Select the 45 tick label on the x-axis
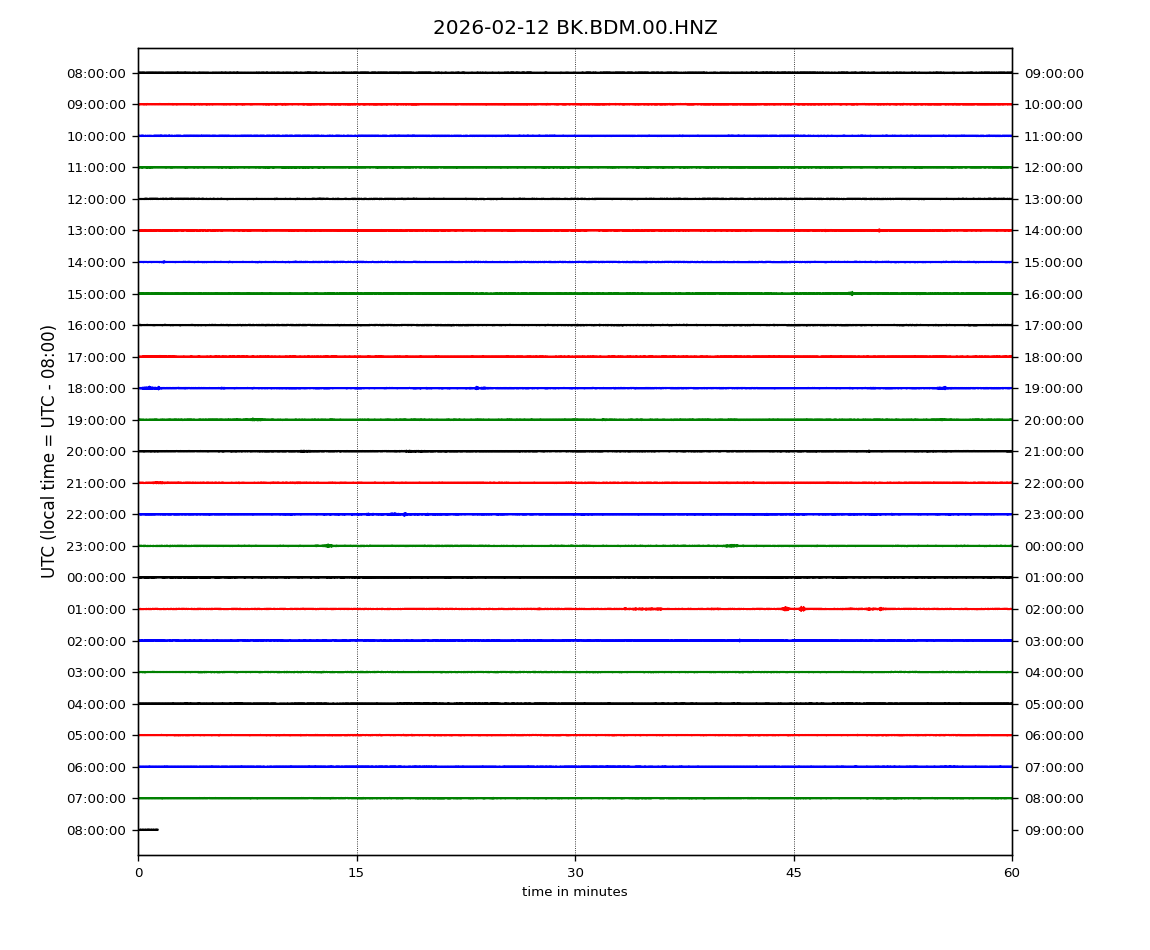The width and height of the screenshot is (1150, 950). 794,873
